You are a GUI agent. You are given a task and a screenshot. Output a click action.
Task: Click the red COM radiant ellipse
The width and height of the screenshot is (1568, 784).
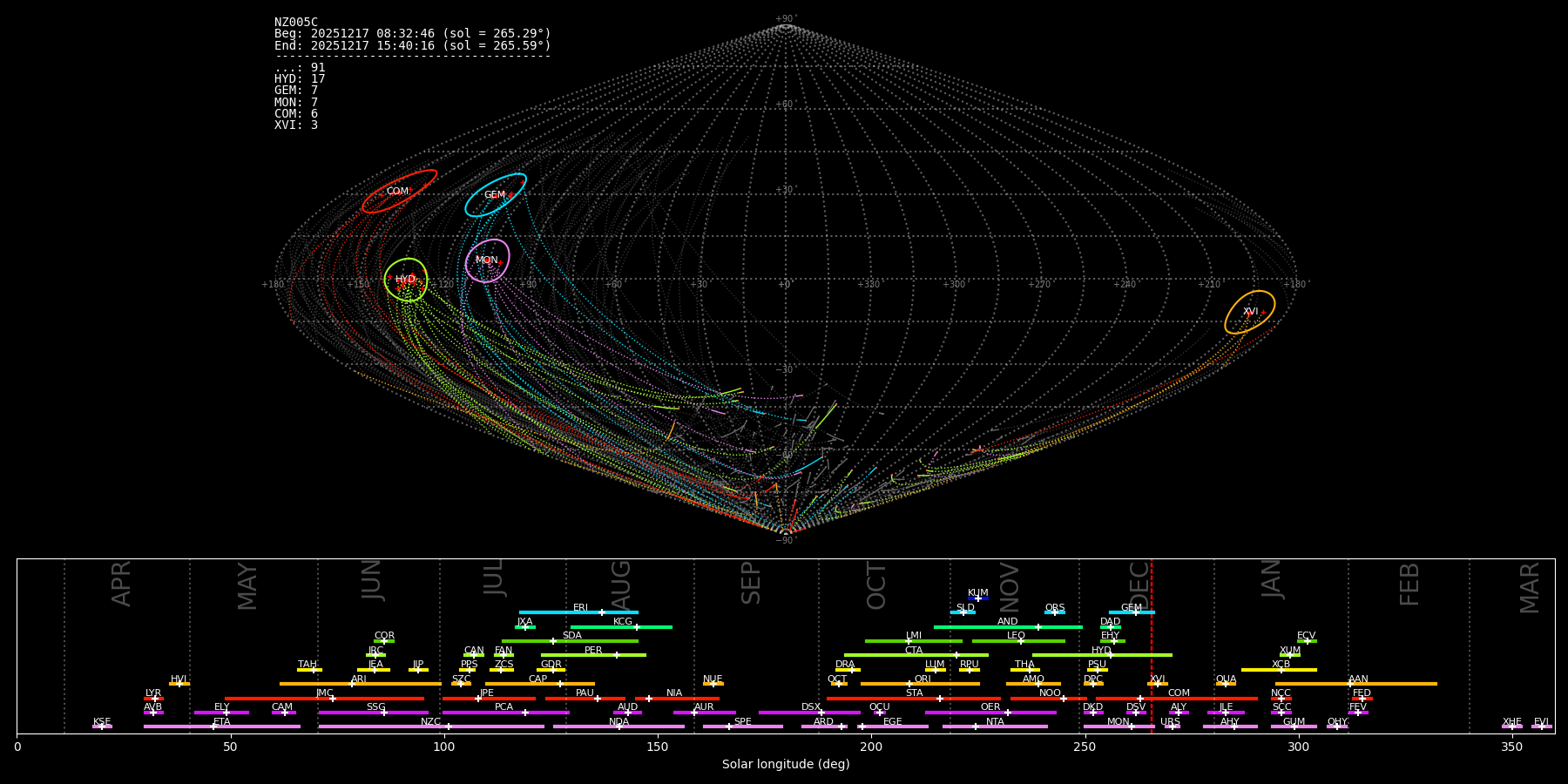click(399, 192)
